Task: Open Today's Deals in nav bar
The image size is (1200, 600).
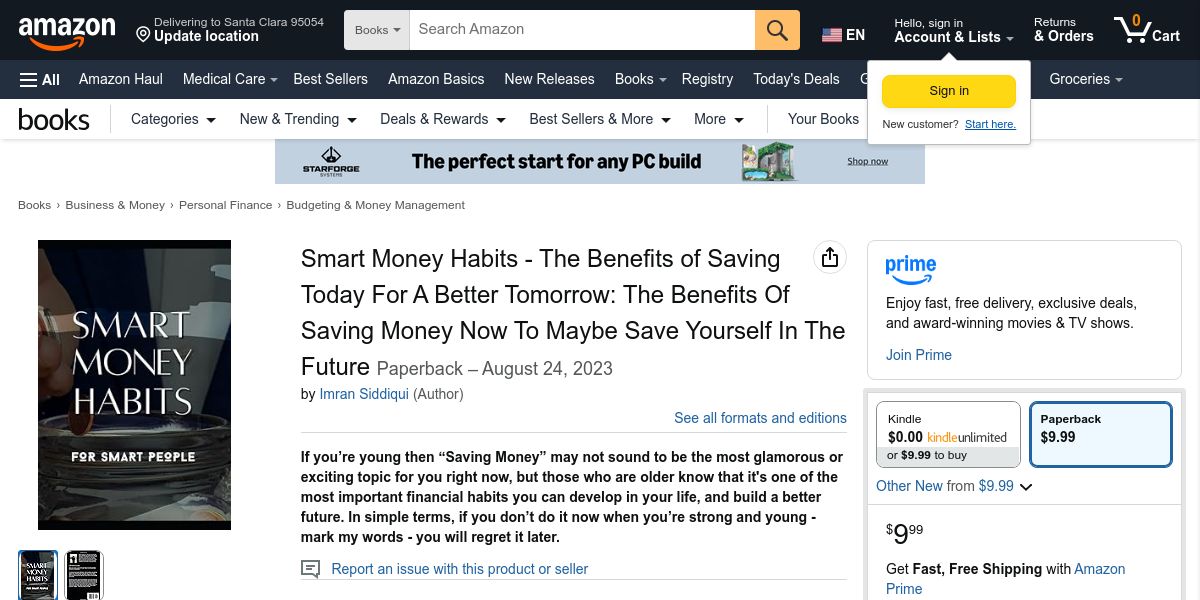Action: (x=796, y=79)
